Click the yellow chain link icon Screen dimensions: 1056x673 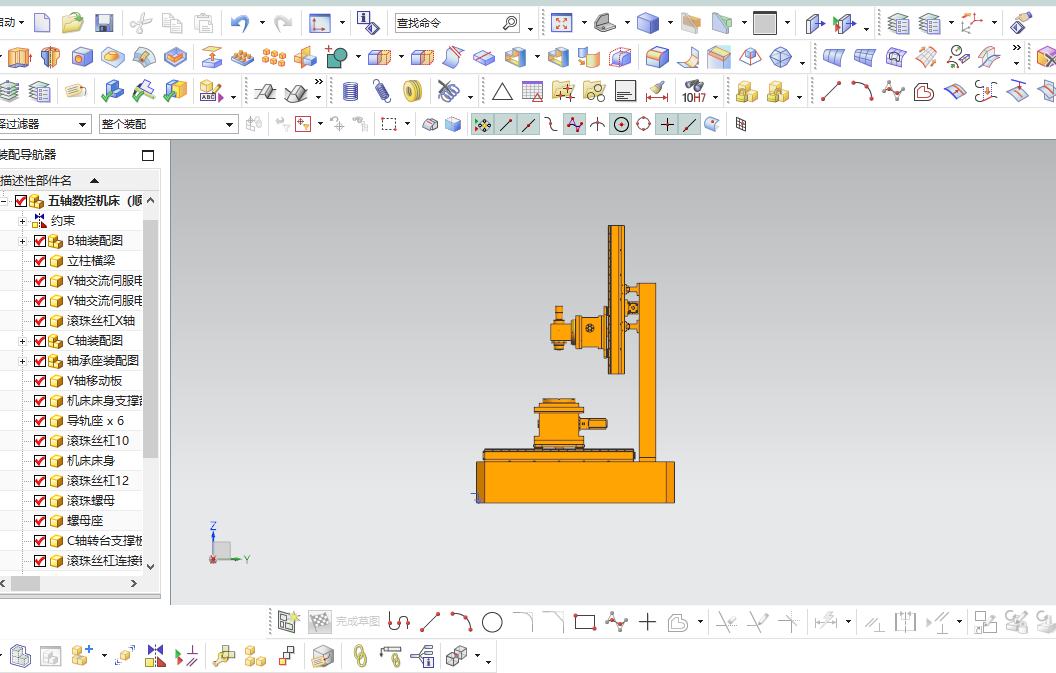pyautogui.click(x=360, y=655)
